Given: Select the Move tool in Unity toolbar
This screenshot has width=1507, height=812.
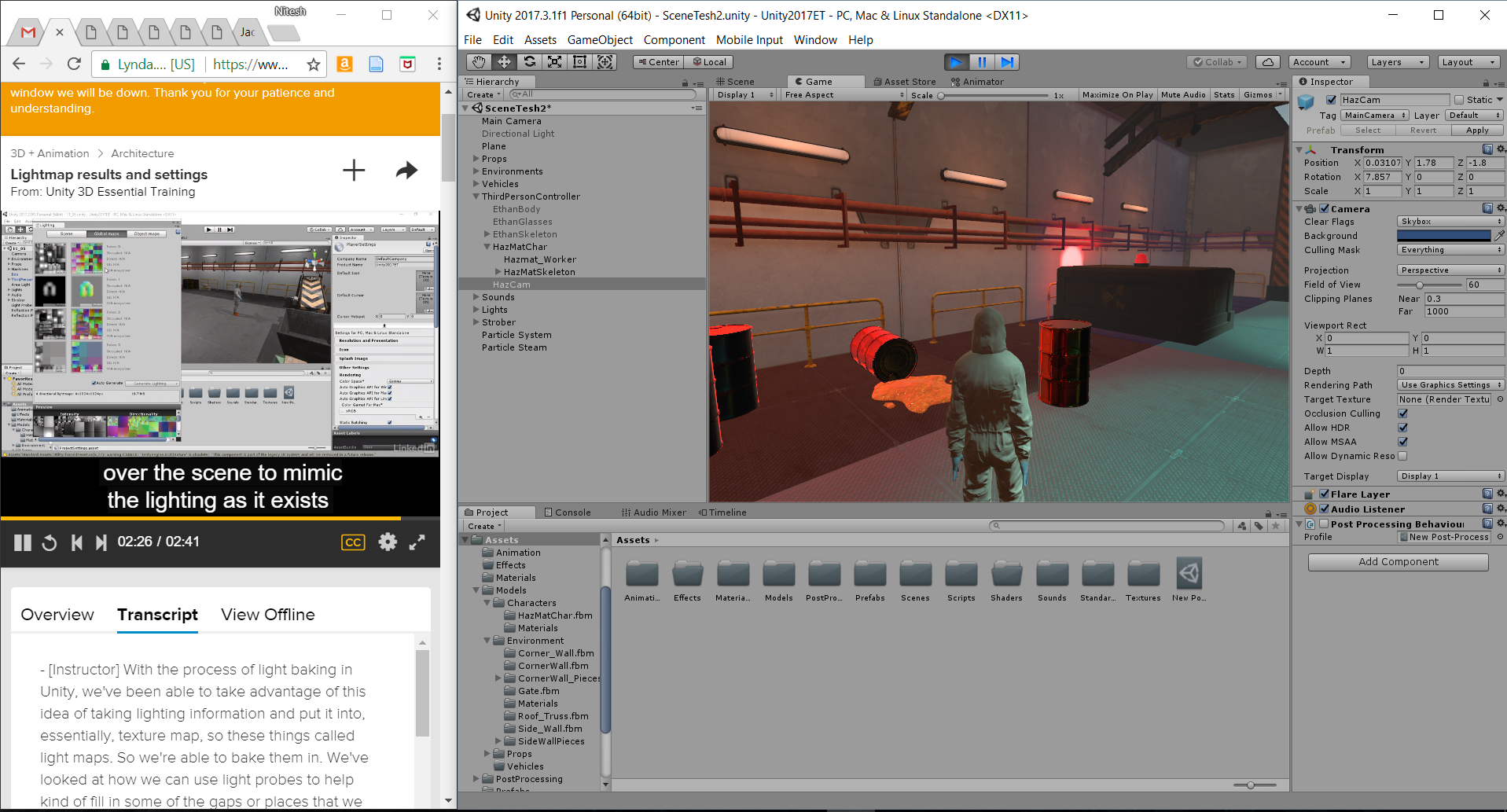Looking at the screenshot, I should (x=504, y=62).
